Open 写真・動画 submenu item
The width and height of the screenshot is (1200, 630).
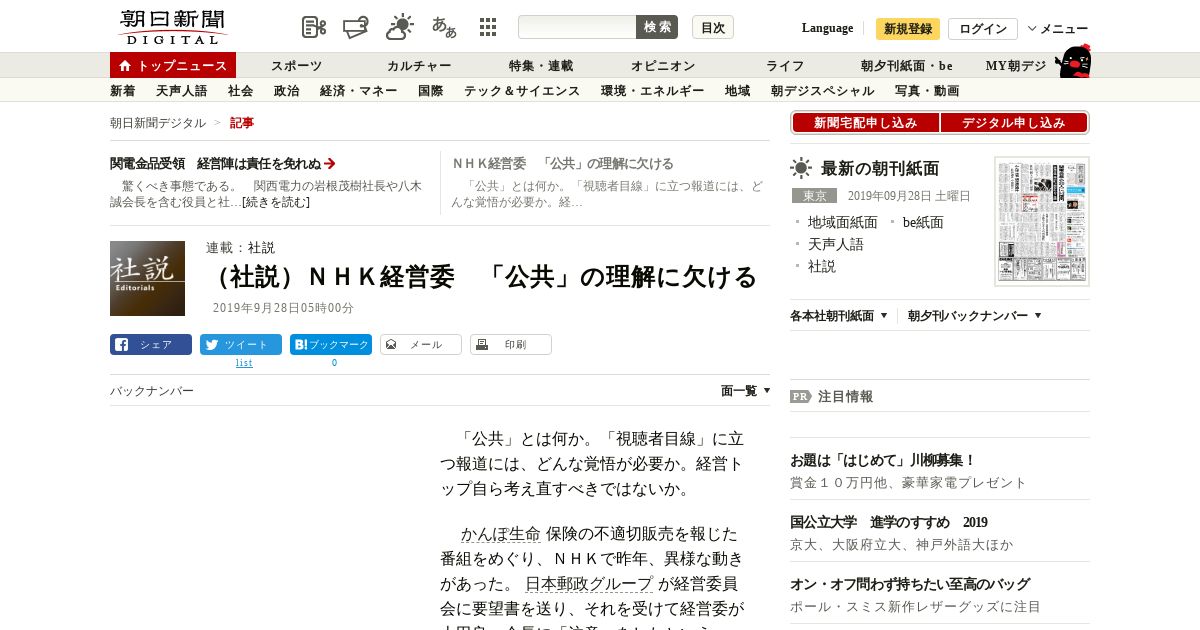(927, 91)
